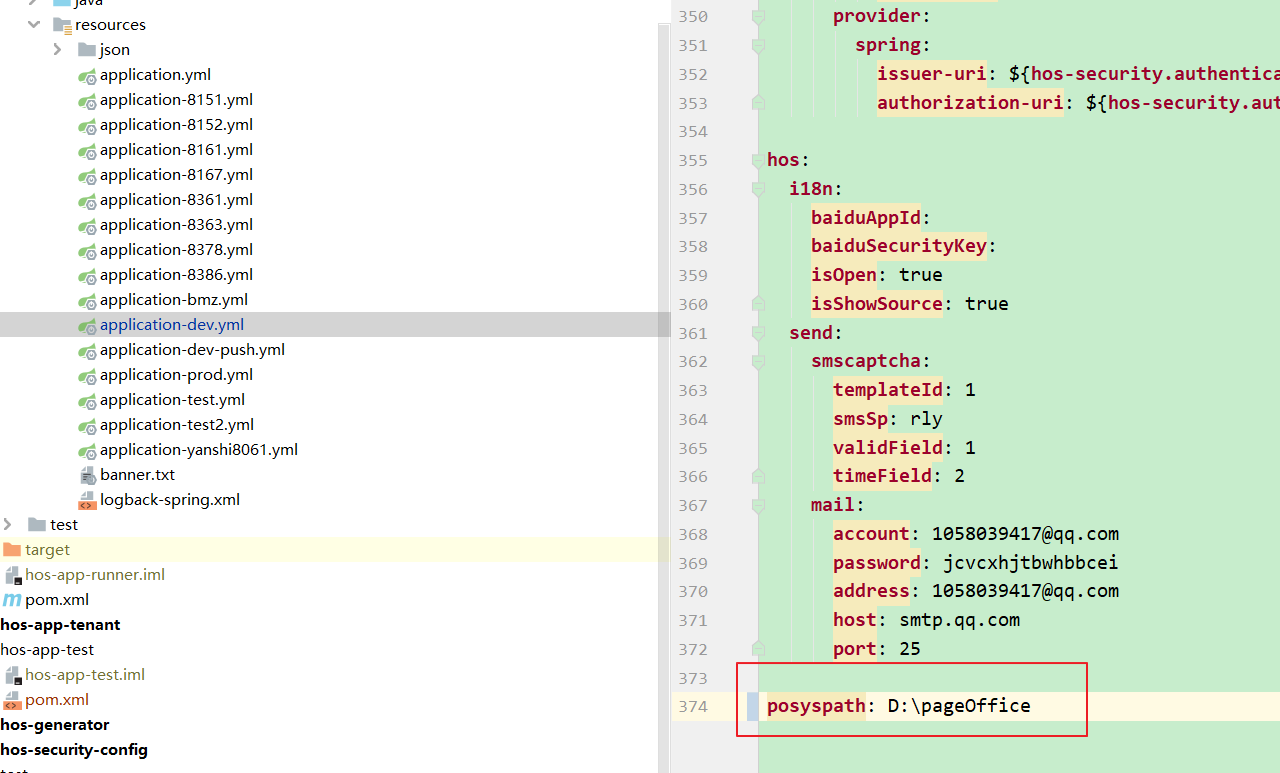Fold the mail block at line 367
This screenshot has width=1280, height=773.
click(x=758, y=505)
